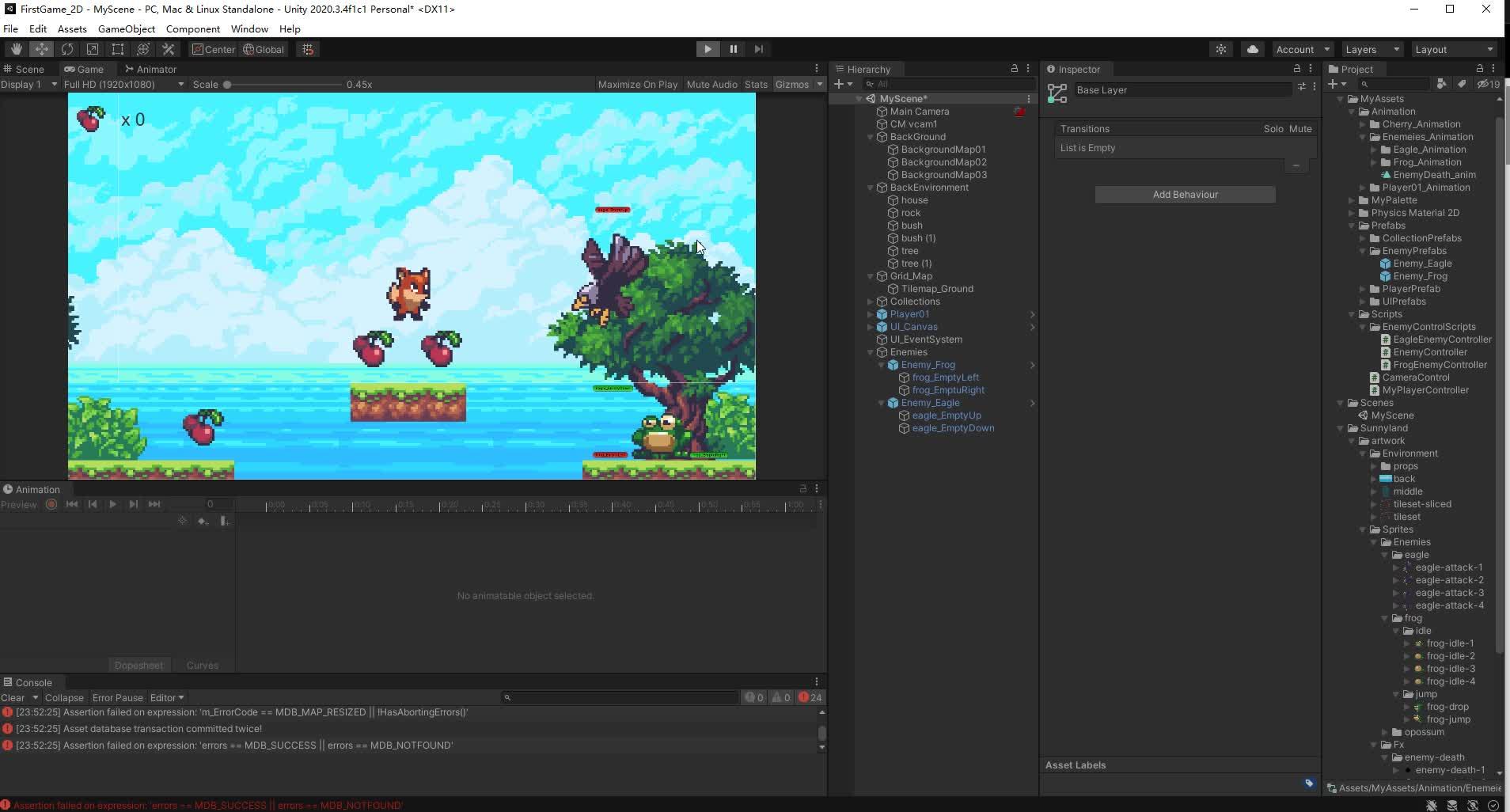Step one frame forward
Image resolution: width=1510 pixels, height=812 pixels.
[759, 49]
